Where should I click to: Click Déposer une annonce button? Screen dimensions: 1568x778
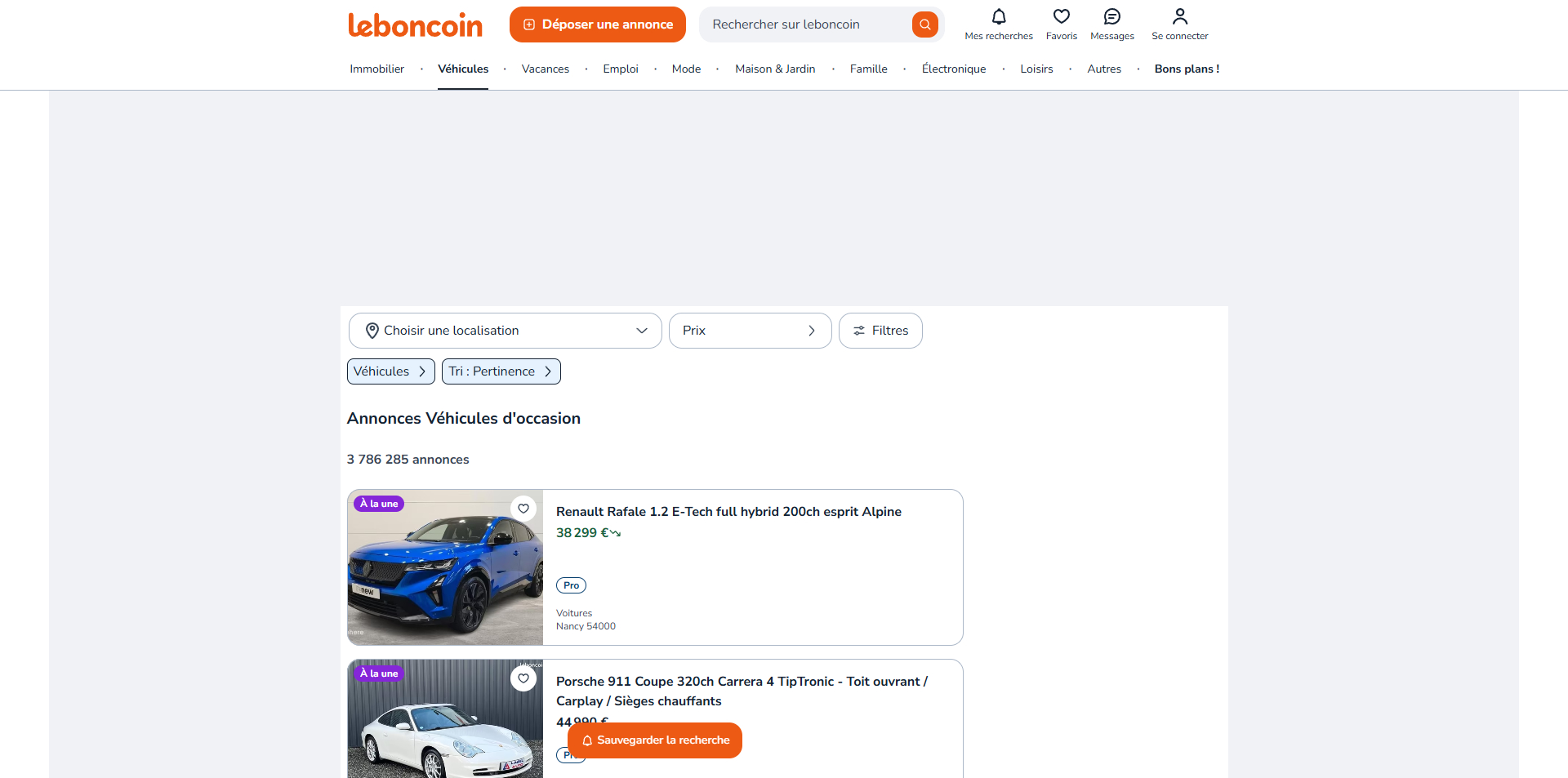[597, 24]
